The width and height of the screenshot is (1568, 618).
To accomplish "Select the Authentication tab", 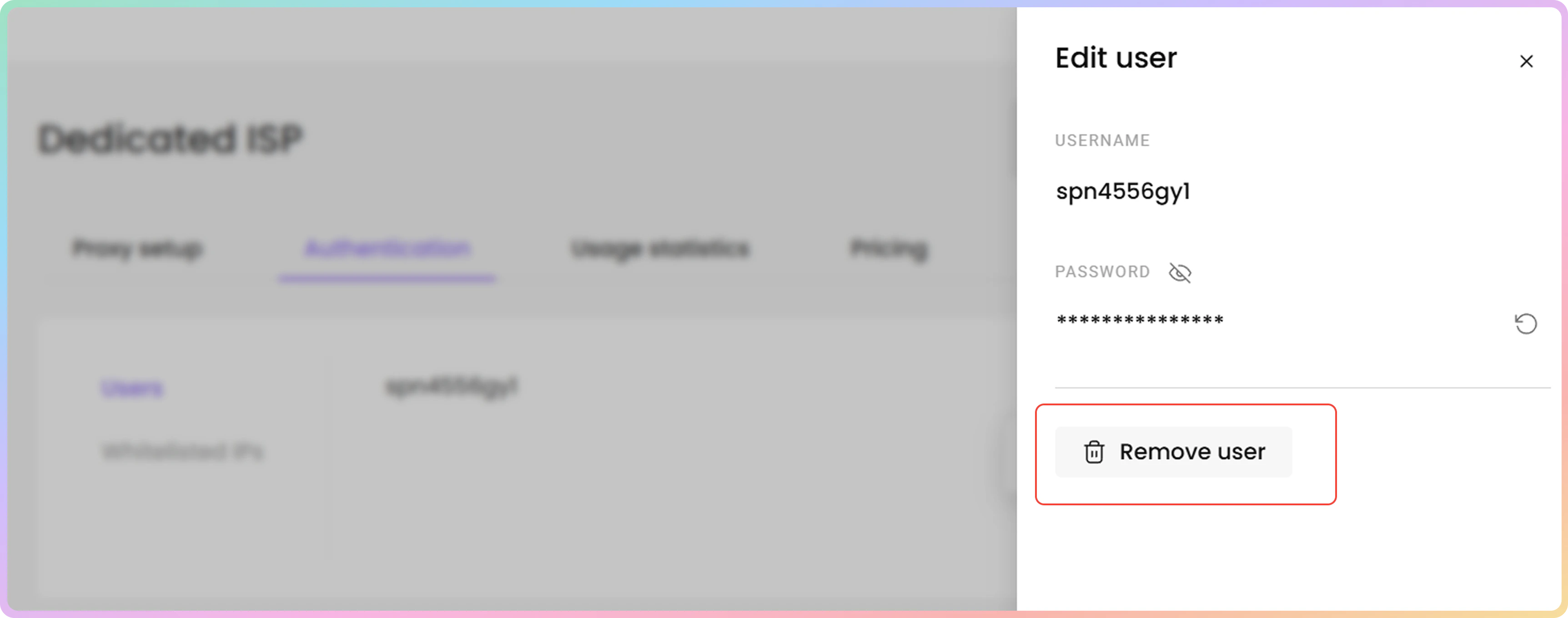I will click(x=387, y=249).
